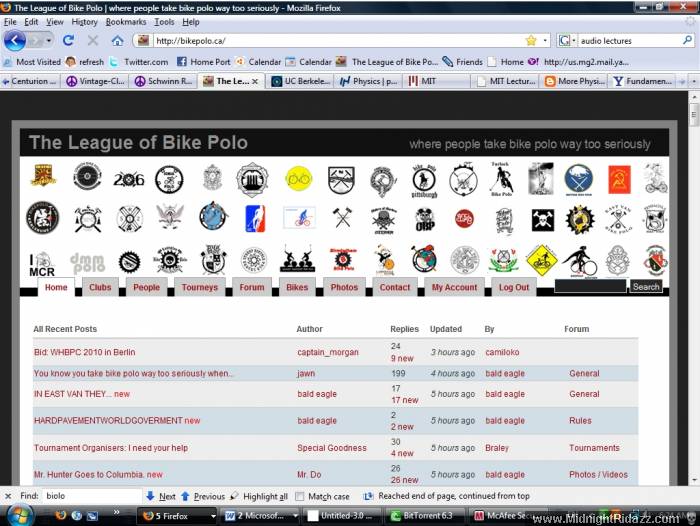This screenshot has height=526, width=700.
Task: Open the Photos / Videos forum link
Action: pyautogui.click(x=598, y=474)
